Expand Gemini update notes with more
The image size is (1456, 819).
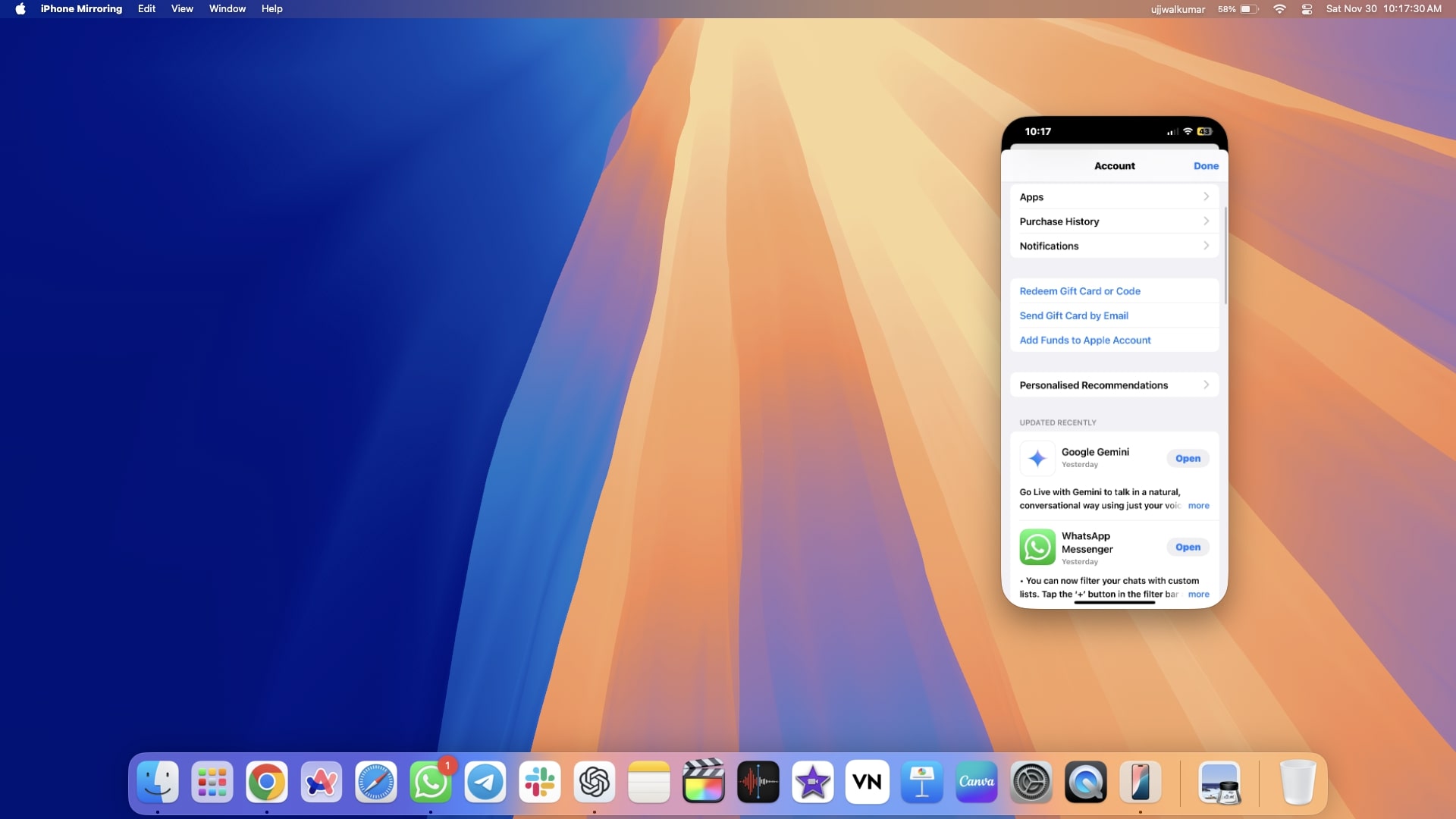coord(1198,506)
